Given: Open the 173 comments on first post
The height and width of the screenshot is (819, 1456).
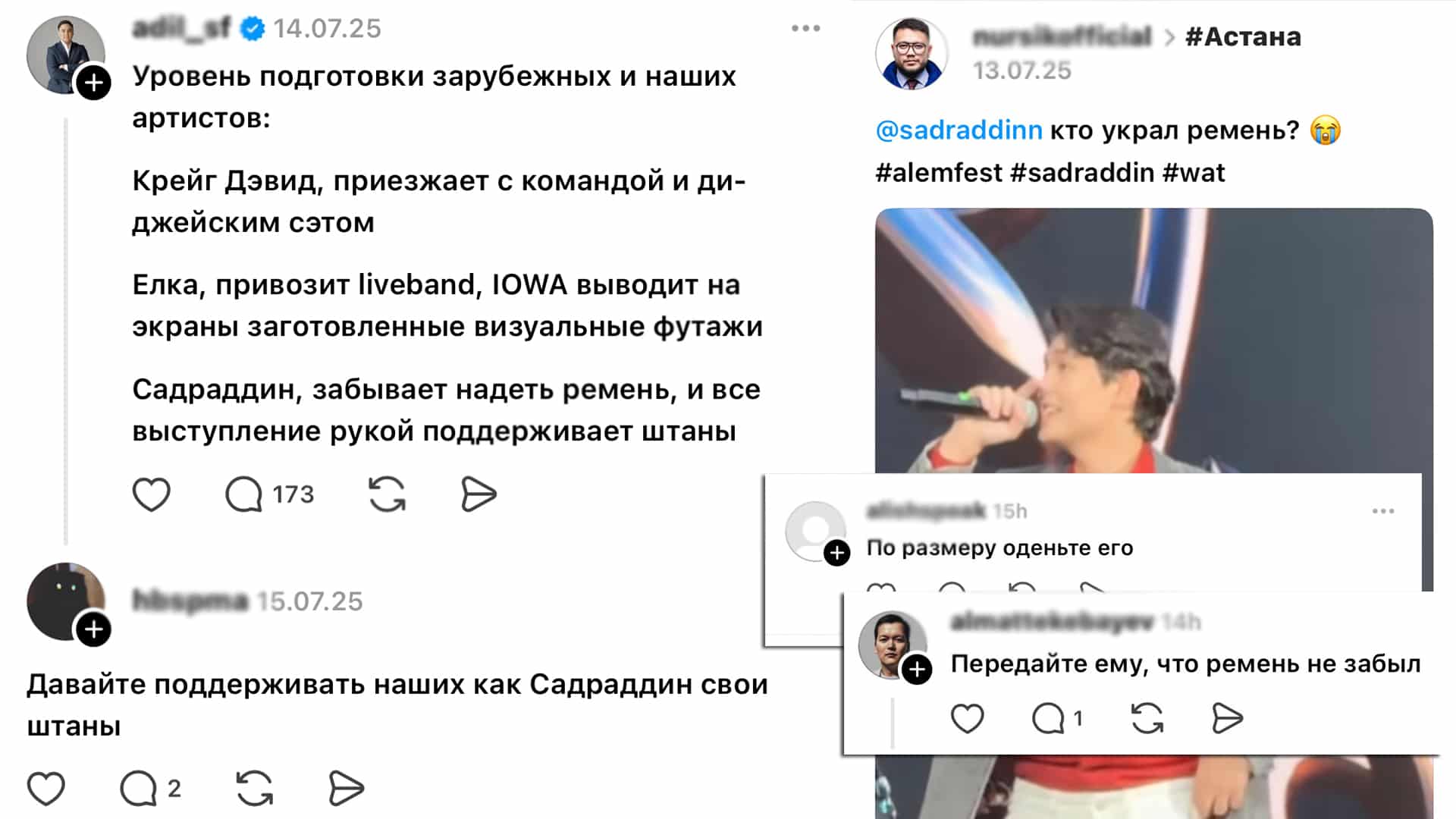Looking at the screenshot, I should (x=269, y=494).
